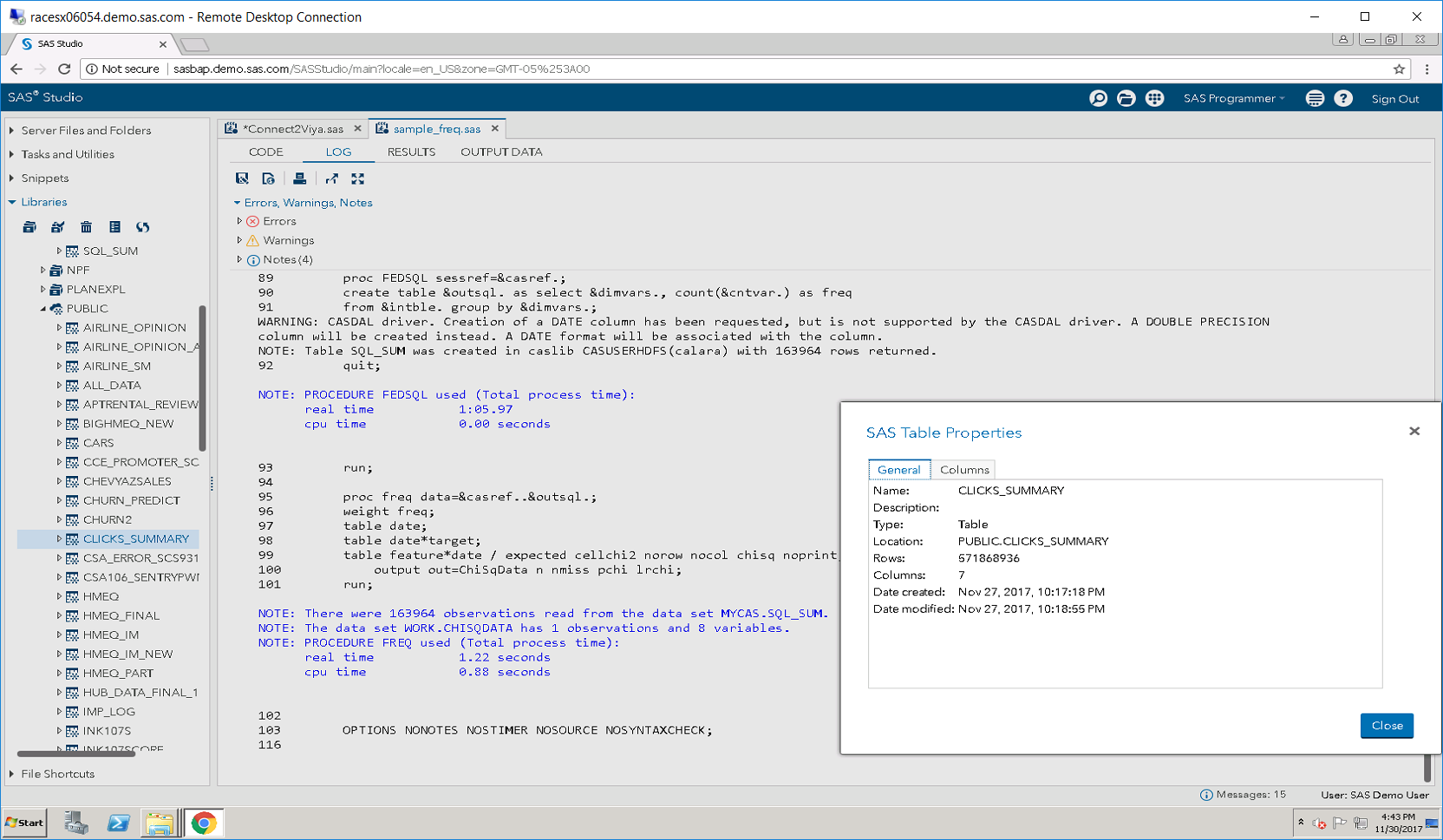Click the browser reload icon
Viewport: 1443px width, 840px height.
[64, 68]
